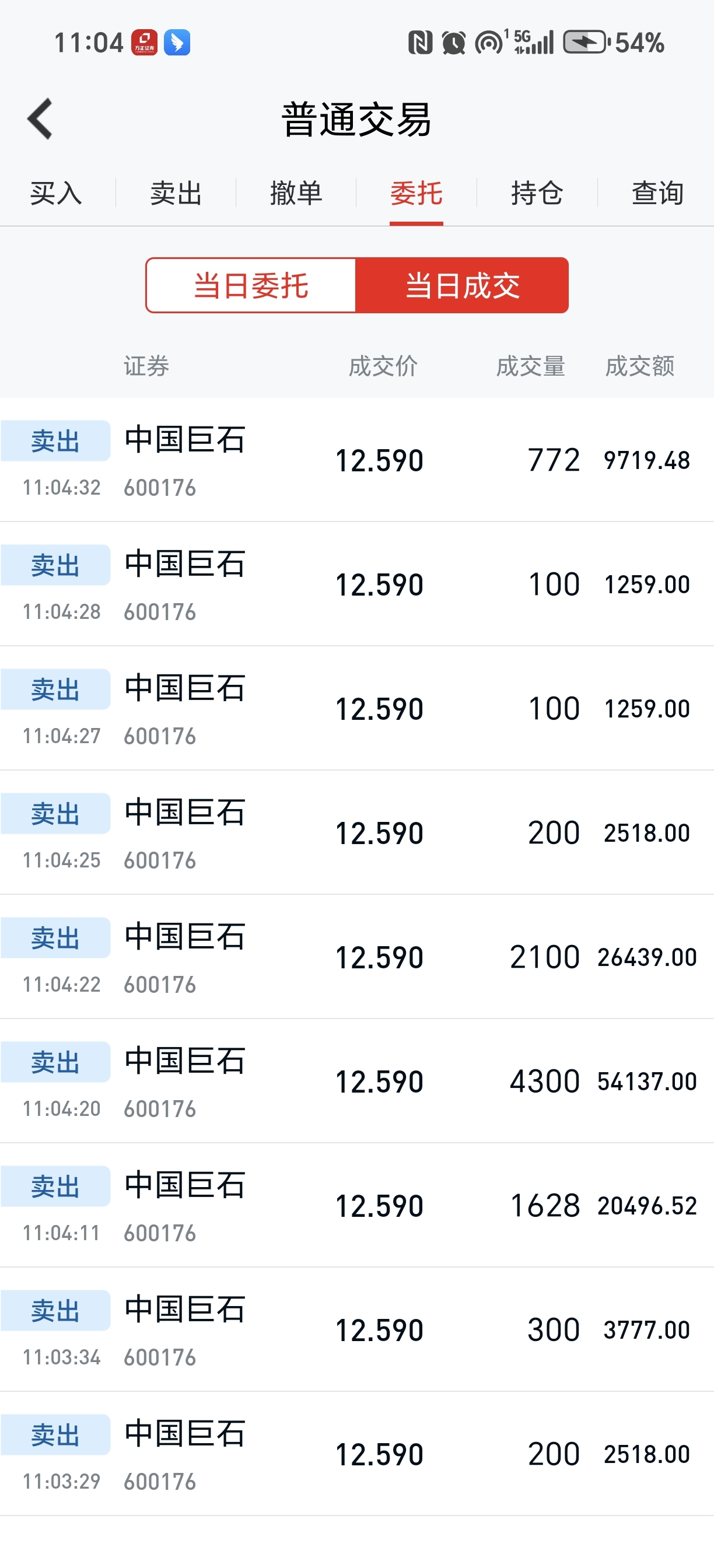Tap the blue bird notification icon

point(177,43)
